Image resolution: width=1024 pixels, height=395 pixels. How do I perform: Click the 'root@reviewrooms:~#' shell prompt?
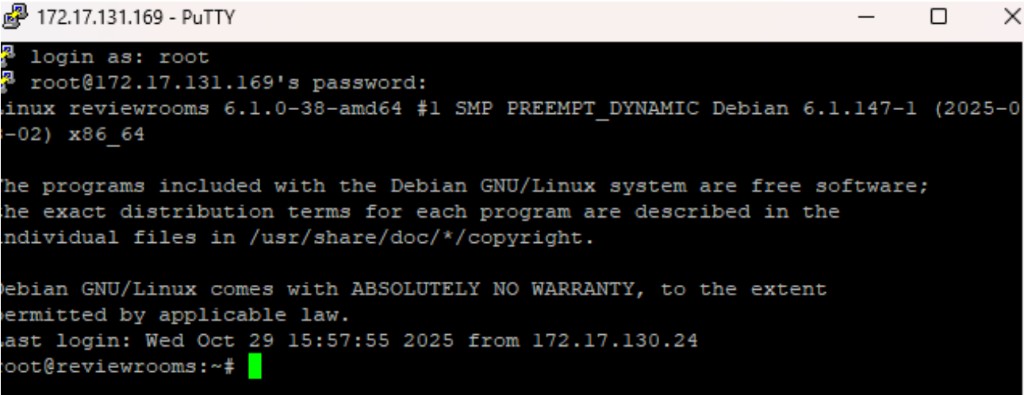pos(118,366)
